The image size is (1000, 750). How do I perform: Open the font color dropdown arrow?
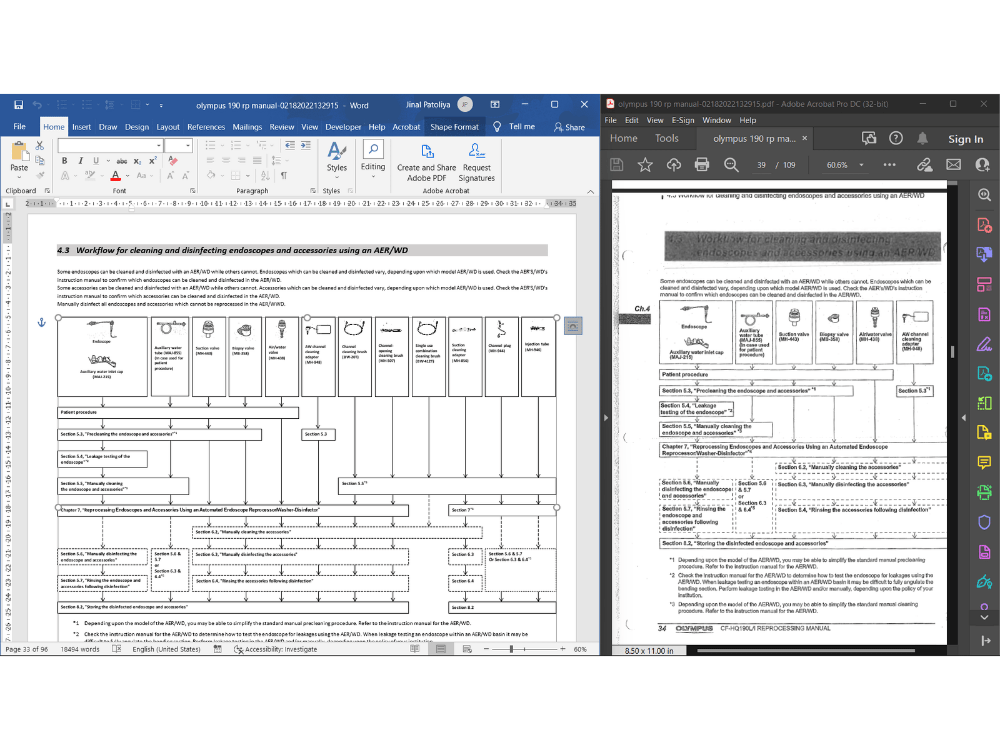[127, 175]
